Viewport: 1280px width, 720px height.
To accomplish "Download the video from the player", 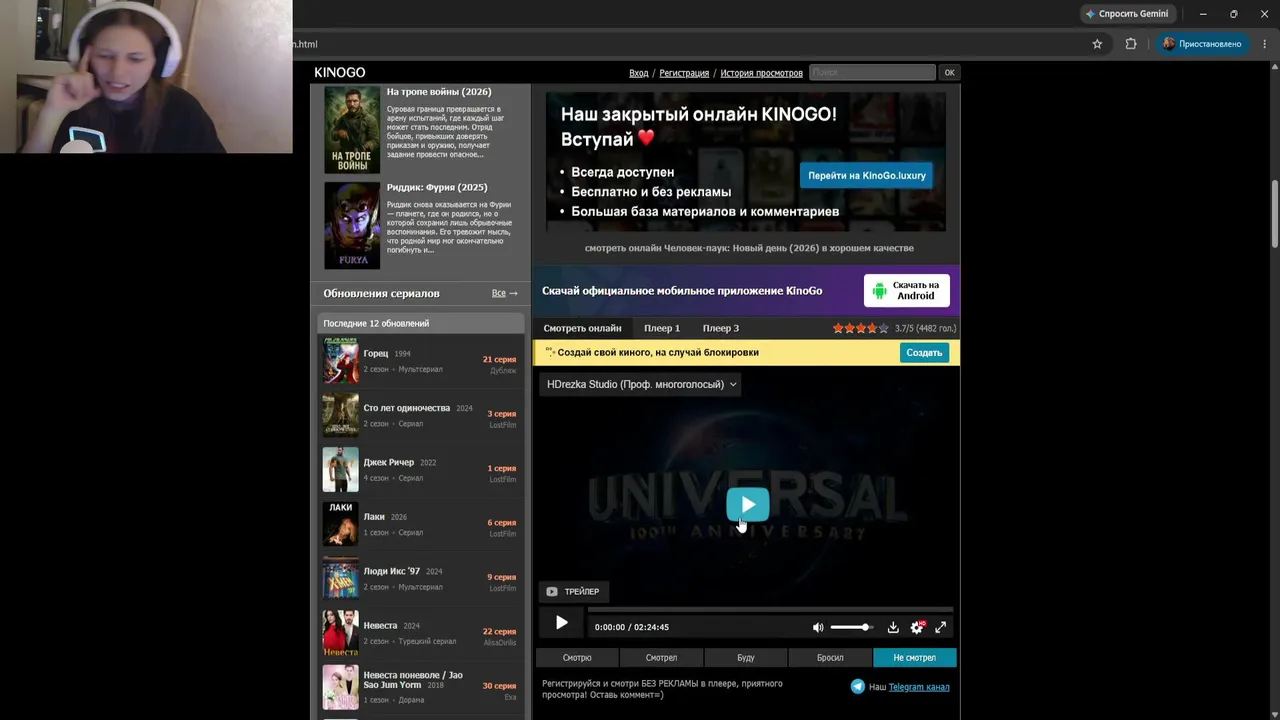I will coord(893,627).
